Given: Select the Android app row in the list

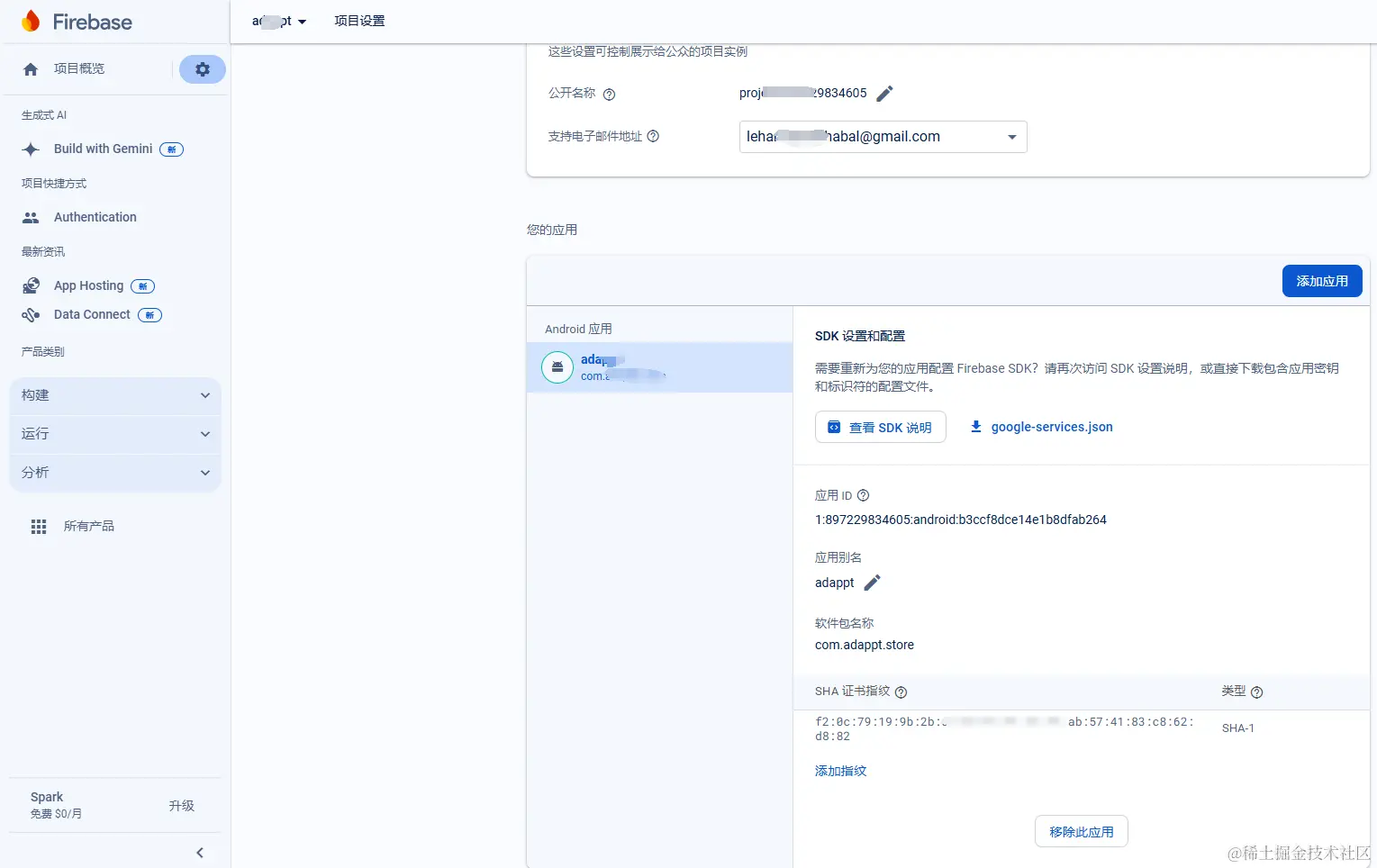Looking at the screenshot, I should (x=659, y=367).
